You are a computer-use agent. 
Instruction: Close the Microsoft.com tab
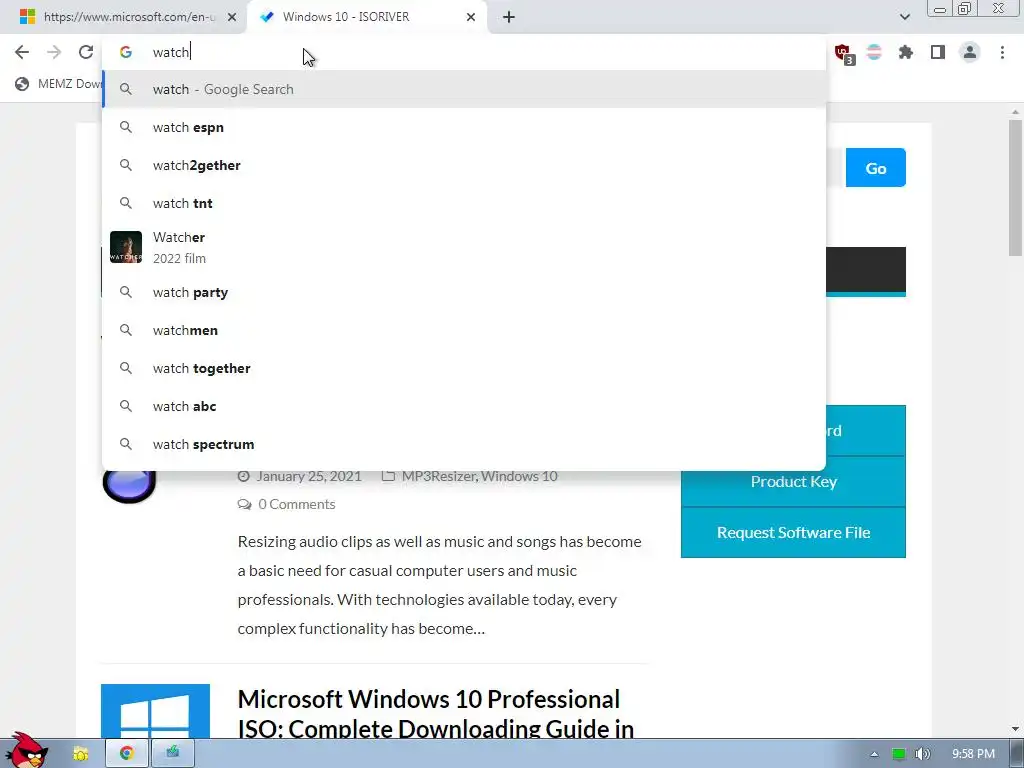pyautogui.click(x=232, y=17)
